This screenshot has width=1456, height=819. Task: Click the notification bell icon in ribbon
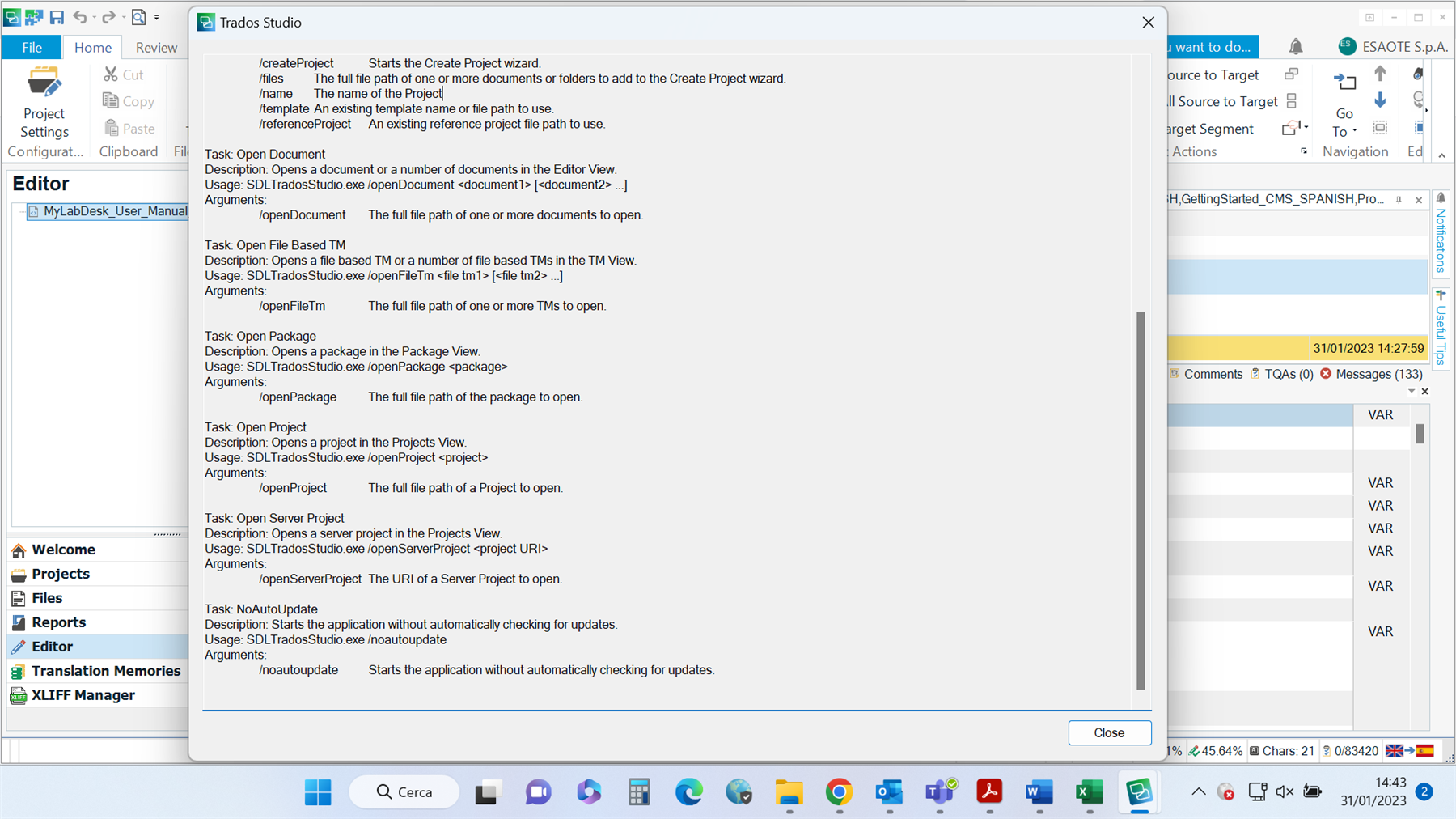(x=1296, y=47)
